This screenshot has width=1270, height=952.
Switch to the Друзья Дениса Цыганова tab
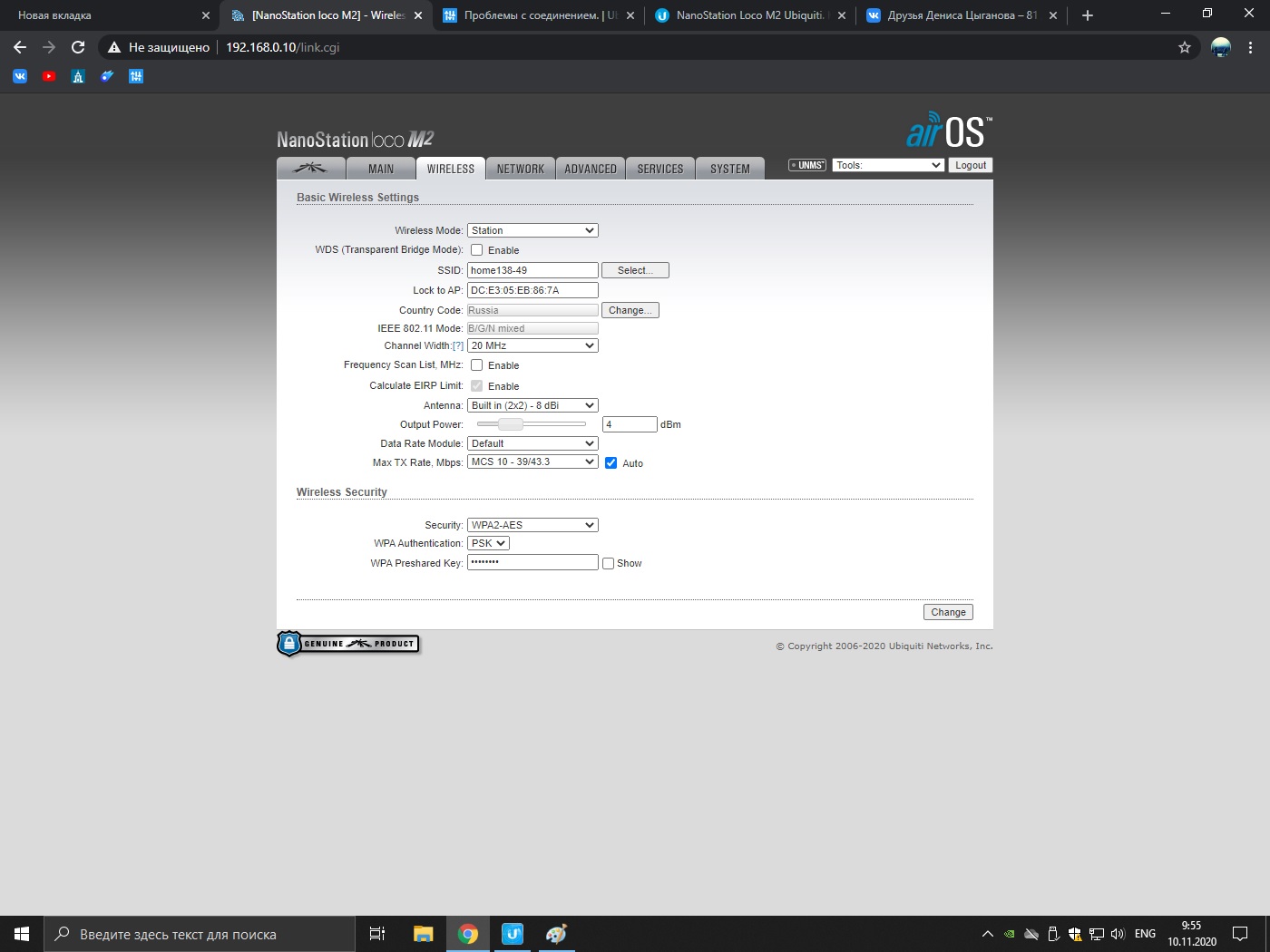click(962, 15)
